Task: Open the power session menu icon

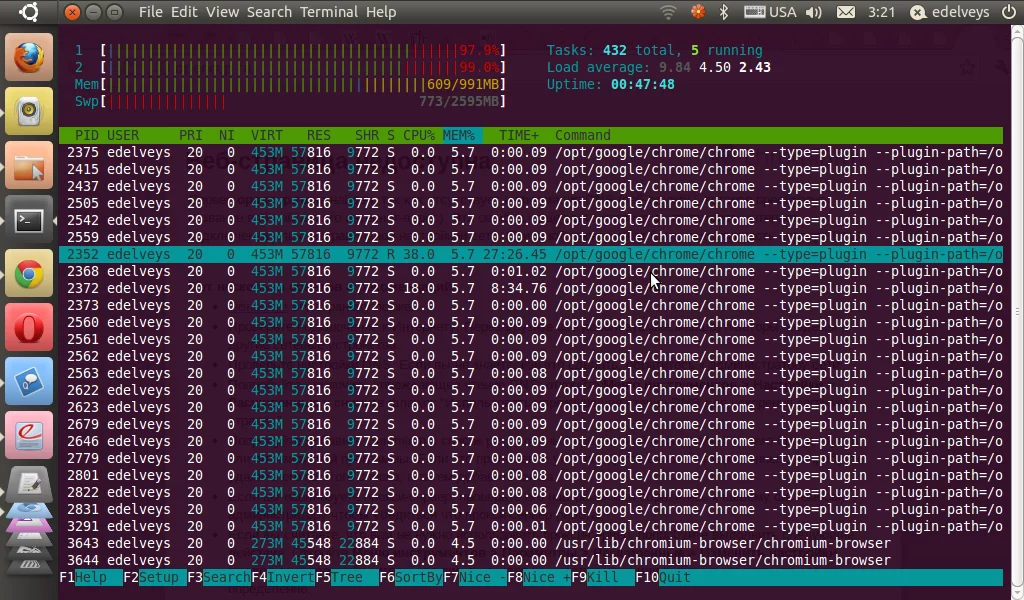Action: coord(1008,12)
